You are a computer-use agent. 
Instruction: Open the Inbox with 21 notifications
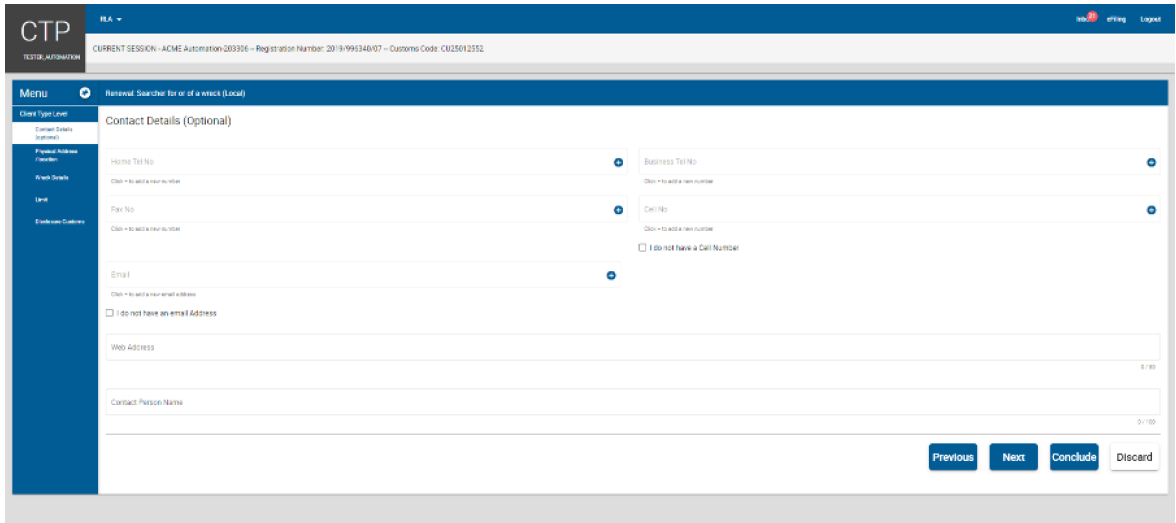click(x=1085, y=19)
